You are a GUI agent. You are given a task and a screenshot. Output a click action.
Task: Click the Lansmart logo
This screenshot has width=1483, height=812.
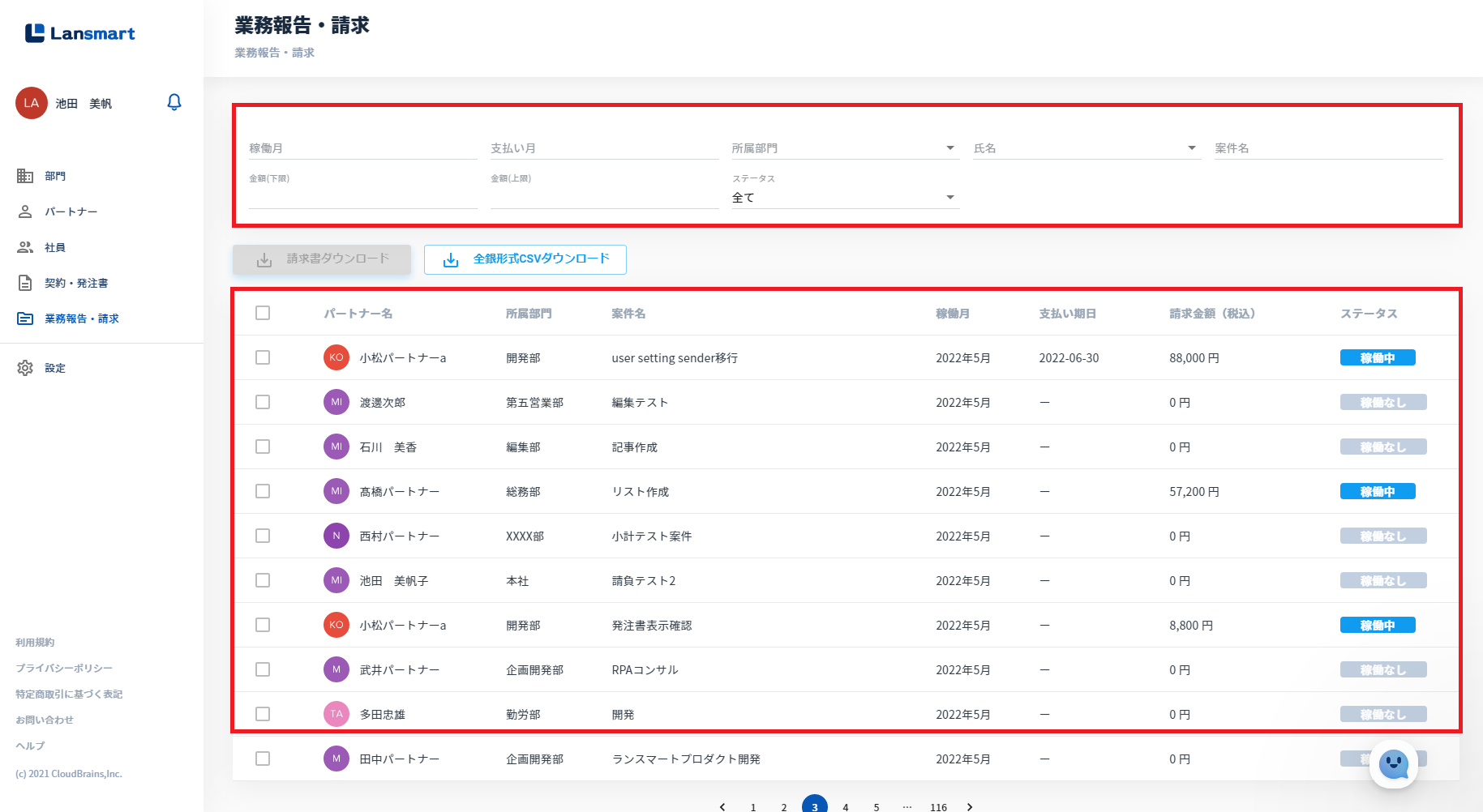pos(79,33)
